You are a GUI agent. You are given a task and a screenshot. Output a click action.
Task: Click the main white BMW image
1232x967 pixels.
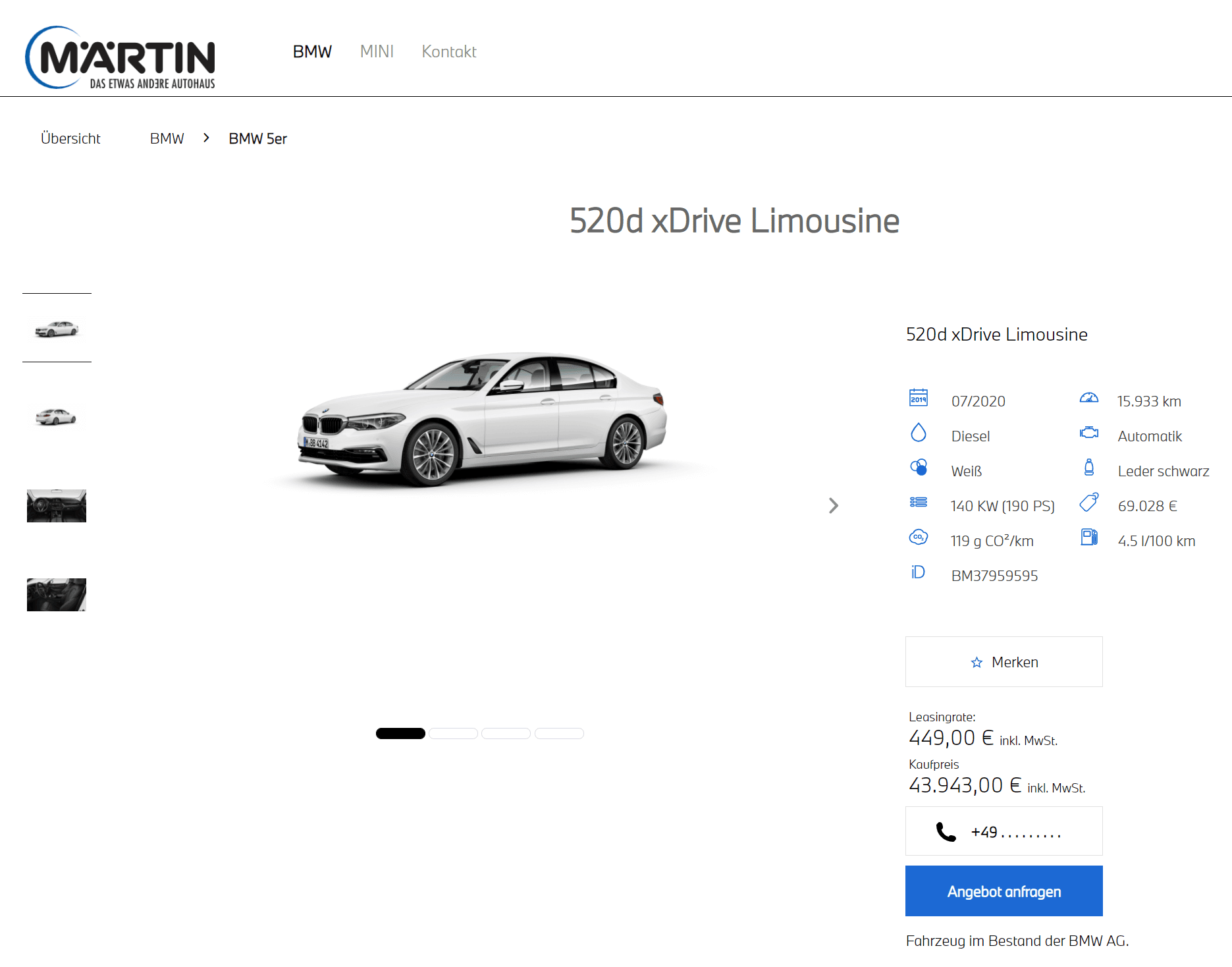481,420
